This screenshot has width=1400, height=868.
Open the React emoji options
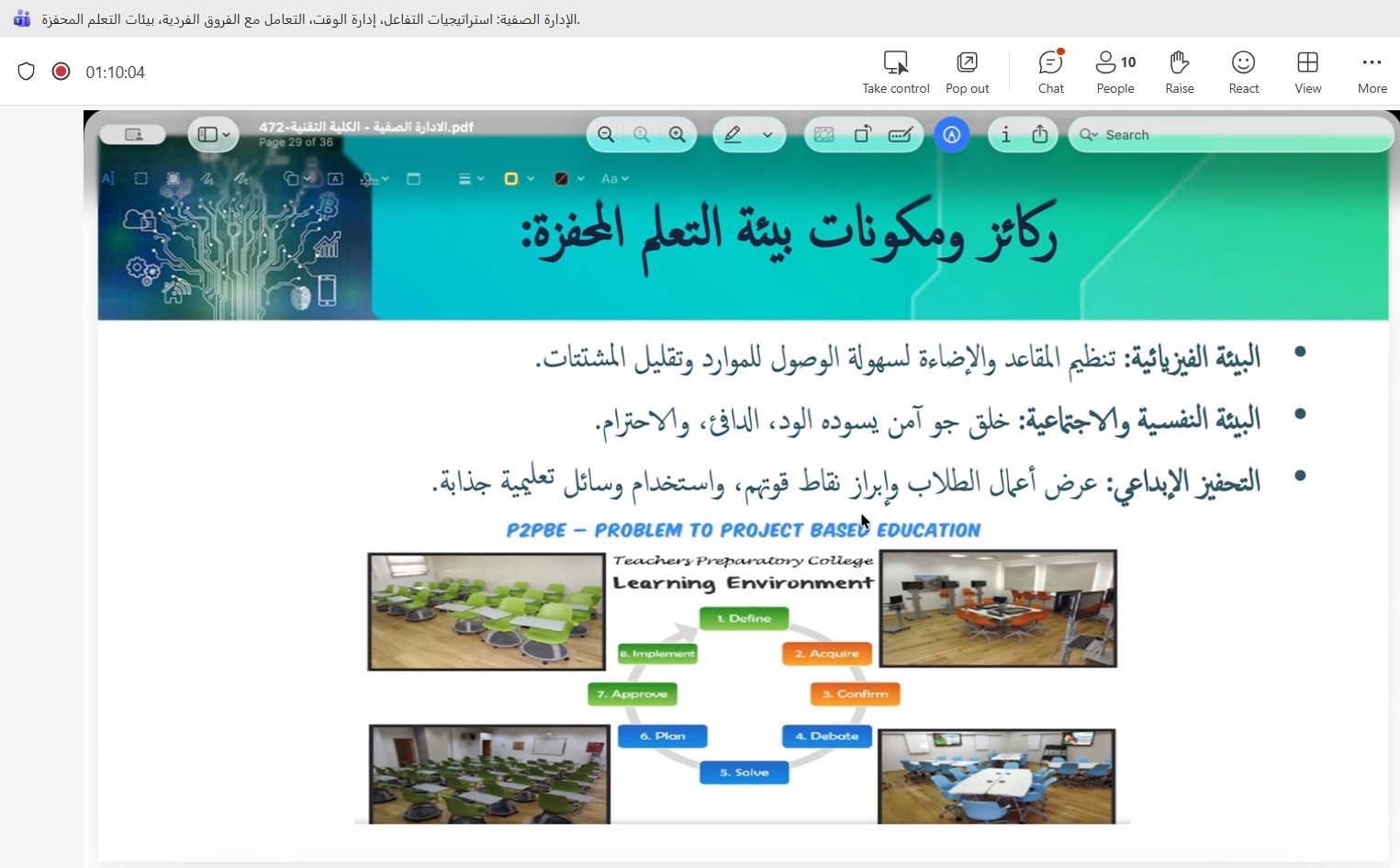1243,72
